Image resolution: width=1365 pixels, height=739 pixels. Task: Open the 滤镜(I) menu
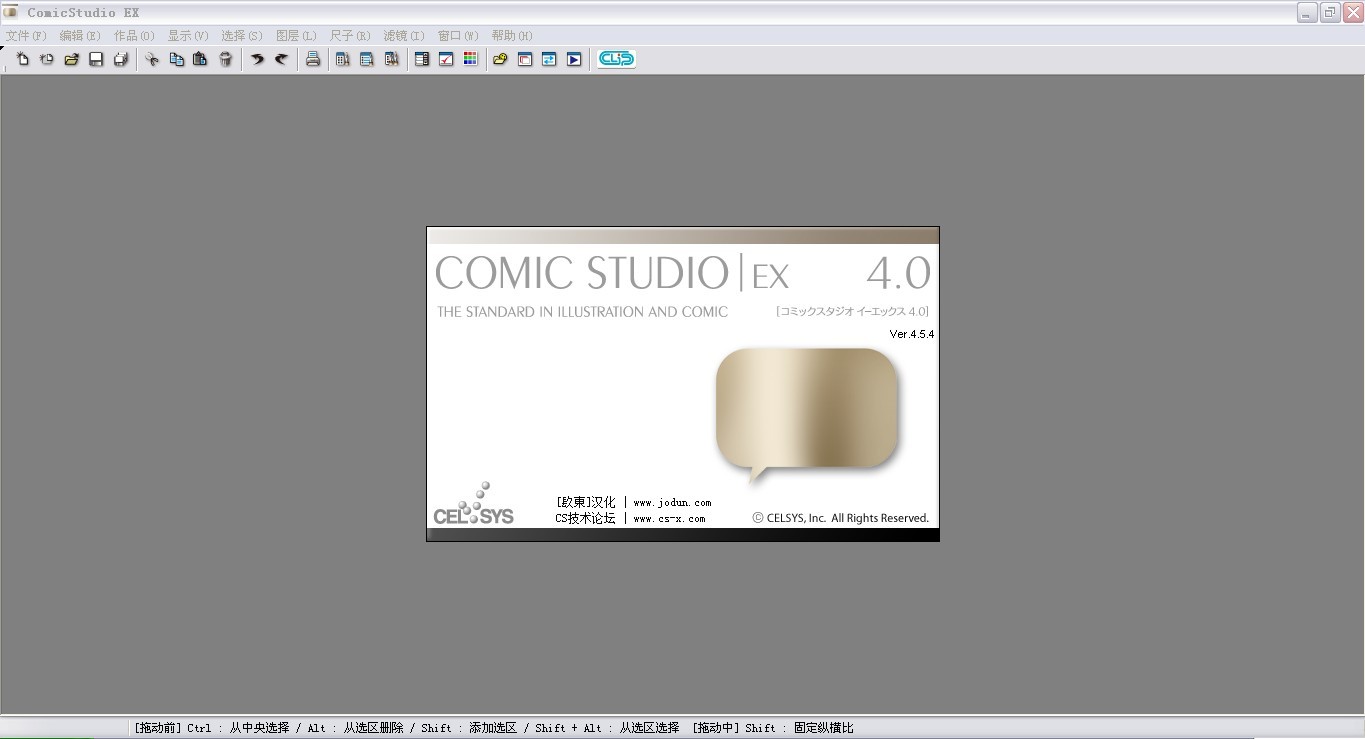tap(404, 35)
